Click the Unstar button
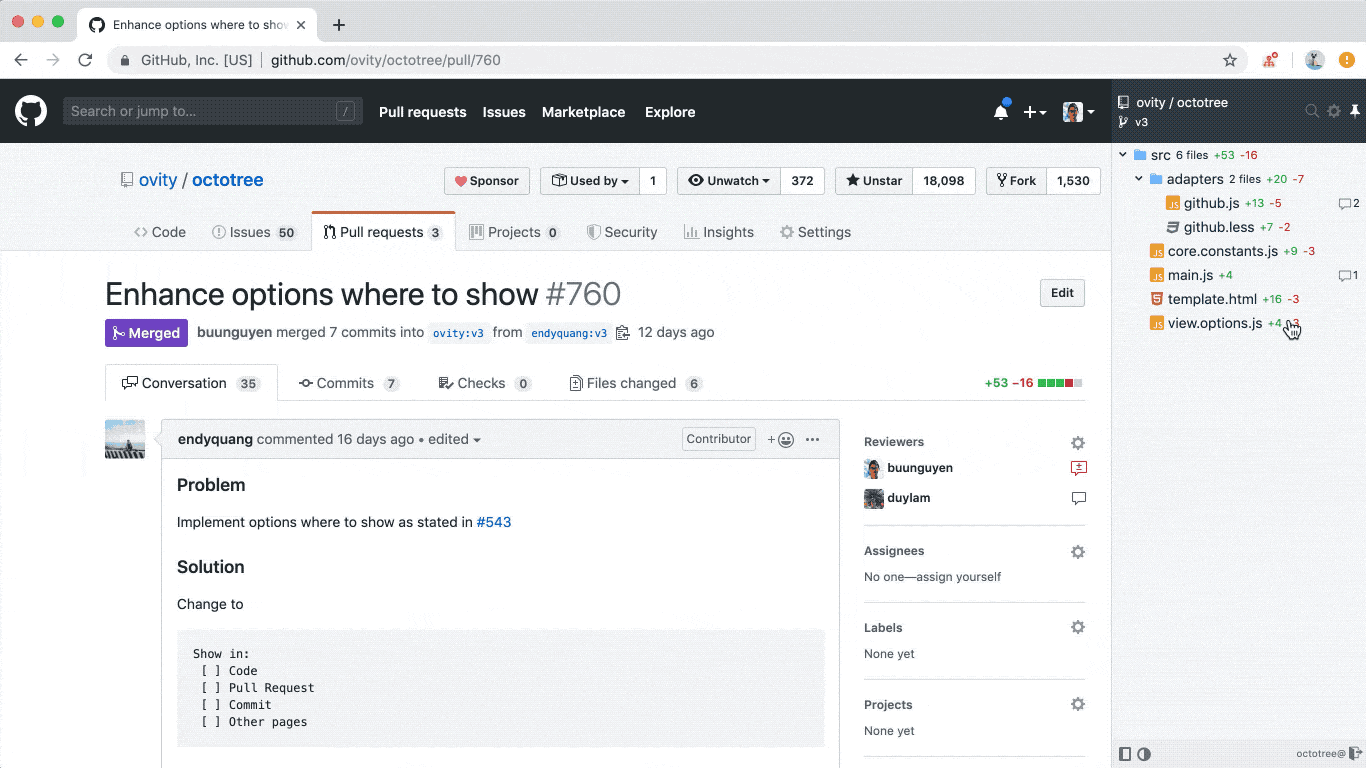1366x768 pixels. [874, 181]
